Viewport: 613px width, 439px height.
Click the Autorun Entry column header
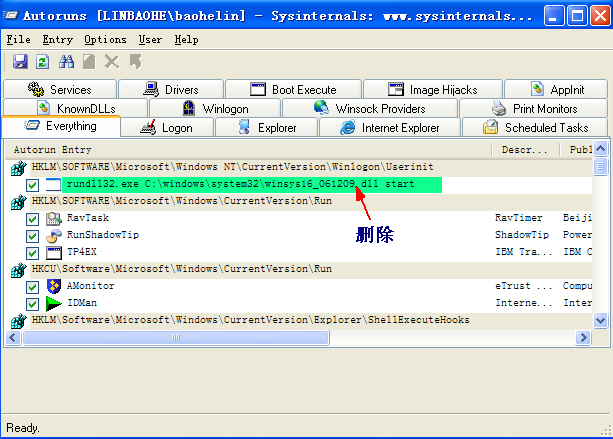click(248, 150)
